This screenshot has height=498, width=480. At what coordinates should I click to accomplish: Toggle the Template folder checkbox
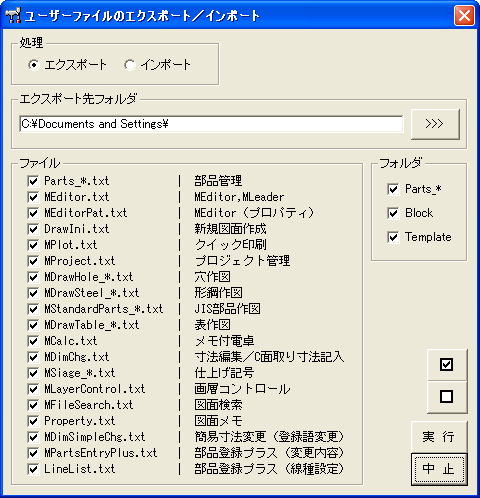click(393, 237)
